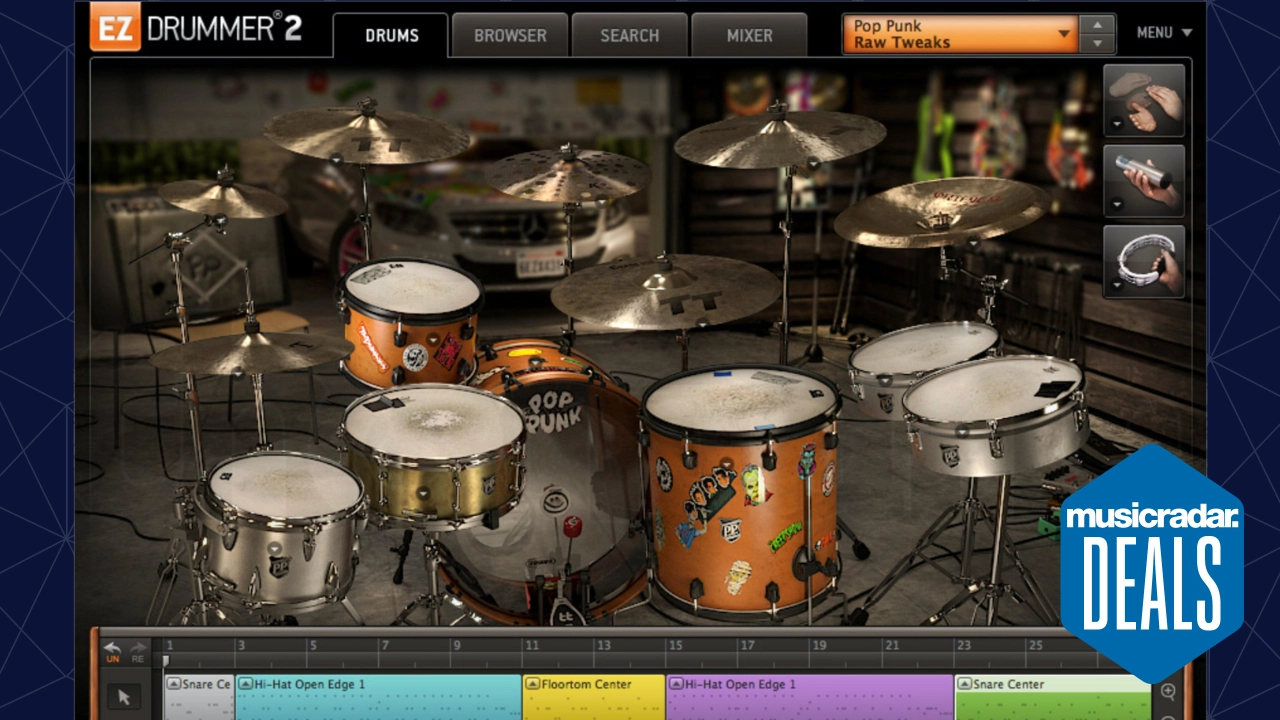Click the playhead marker at bar 1
The image size is (1280, 720).
(167, 660)
